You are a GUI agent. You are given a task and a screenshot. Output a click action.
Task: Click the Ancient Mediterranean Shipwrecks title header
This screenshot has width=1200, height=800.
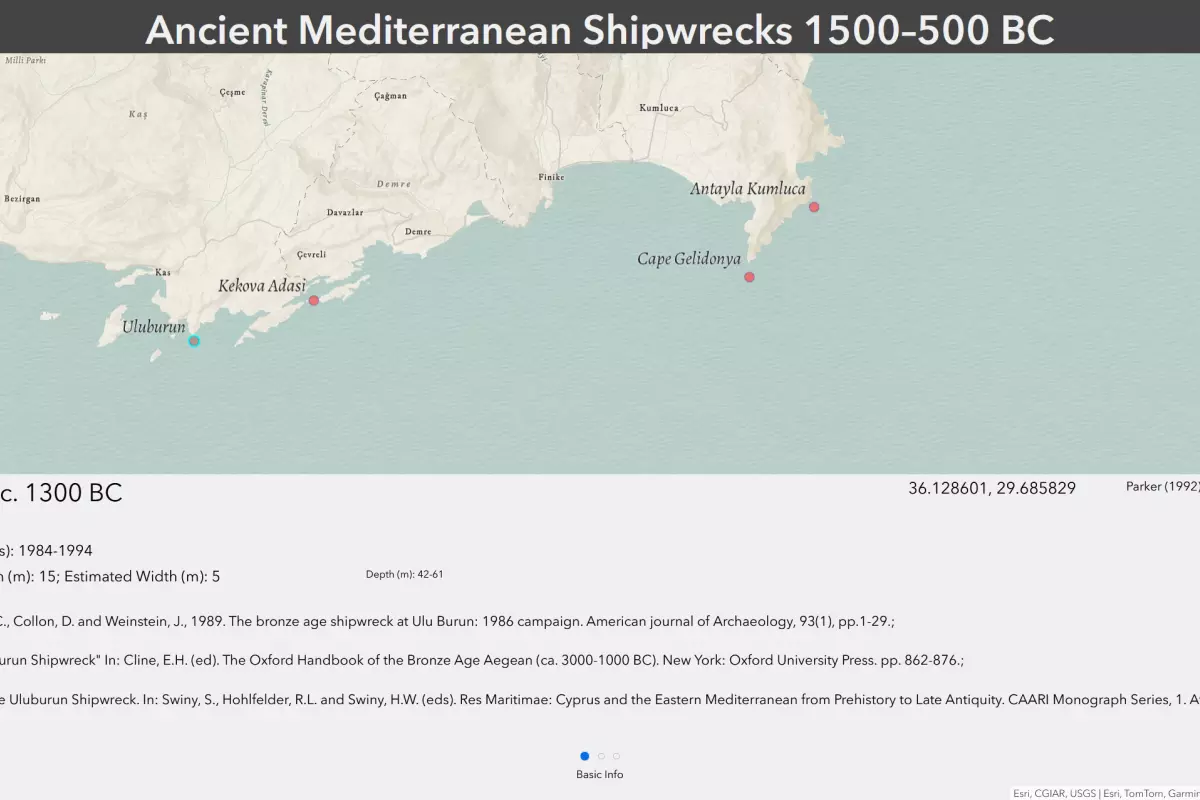click(600, 30)
